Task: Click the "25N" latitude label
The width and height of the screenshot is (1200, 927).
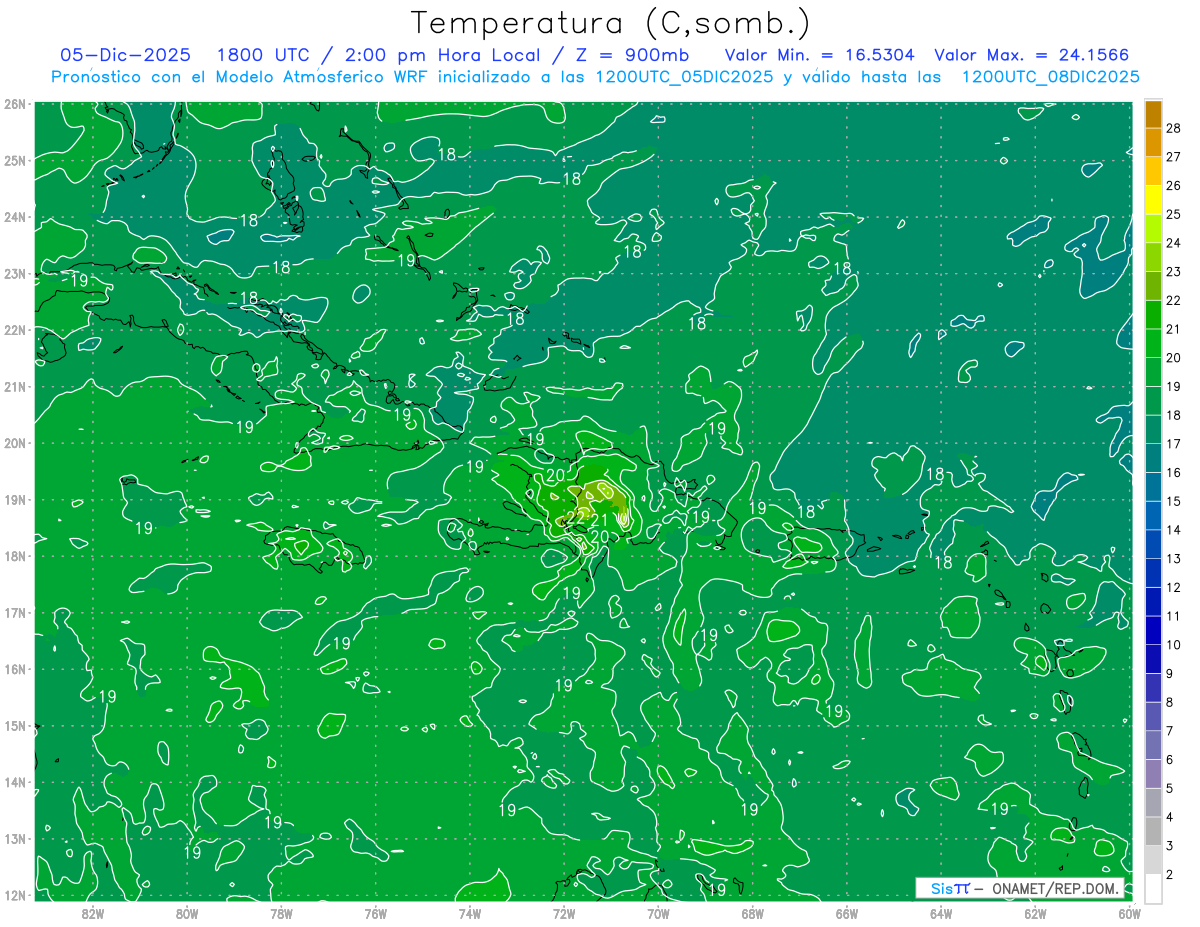Action: pos(15,160)
